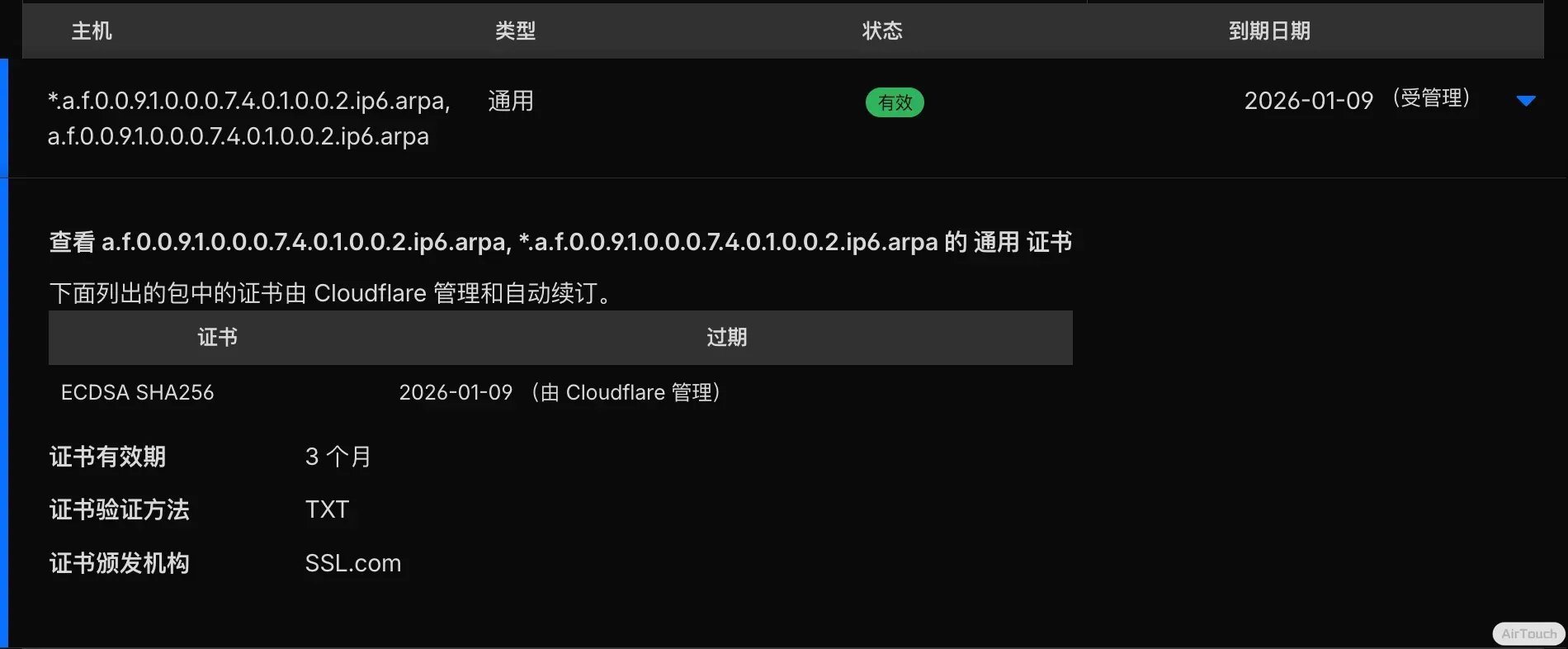Click the SSL.com certificate authority value
Viewport: 1568px width, 649px height.
tap(353, 563)
